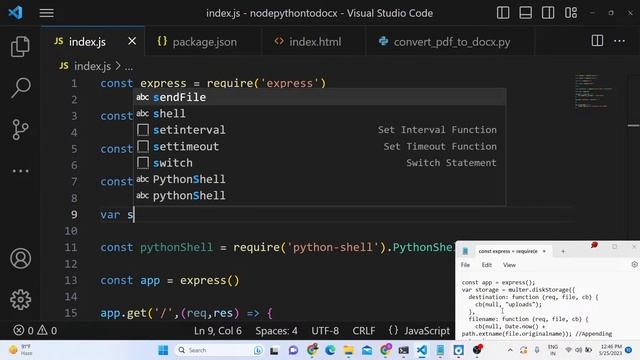The height and width of the screenshot is (360, 640).
Task: Open the Task View taskbar icon
Action: click(x=274, y=350)
